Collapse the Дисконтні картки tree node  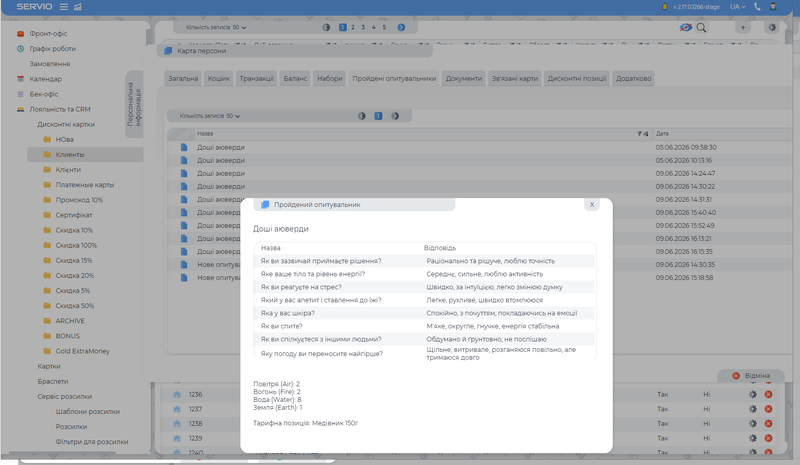point(66,125)
